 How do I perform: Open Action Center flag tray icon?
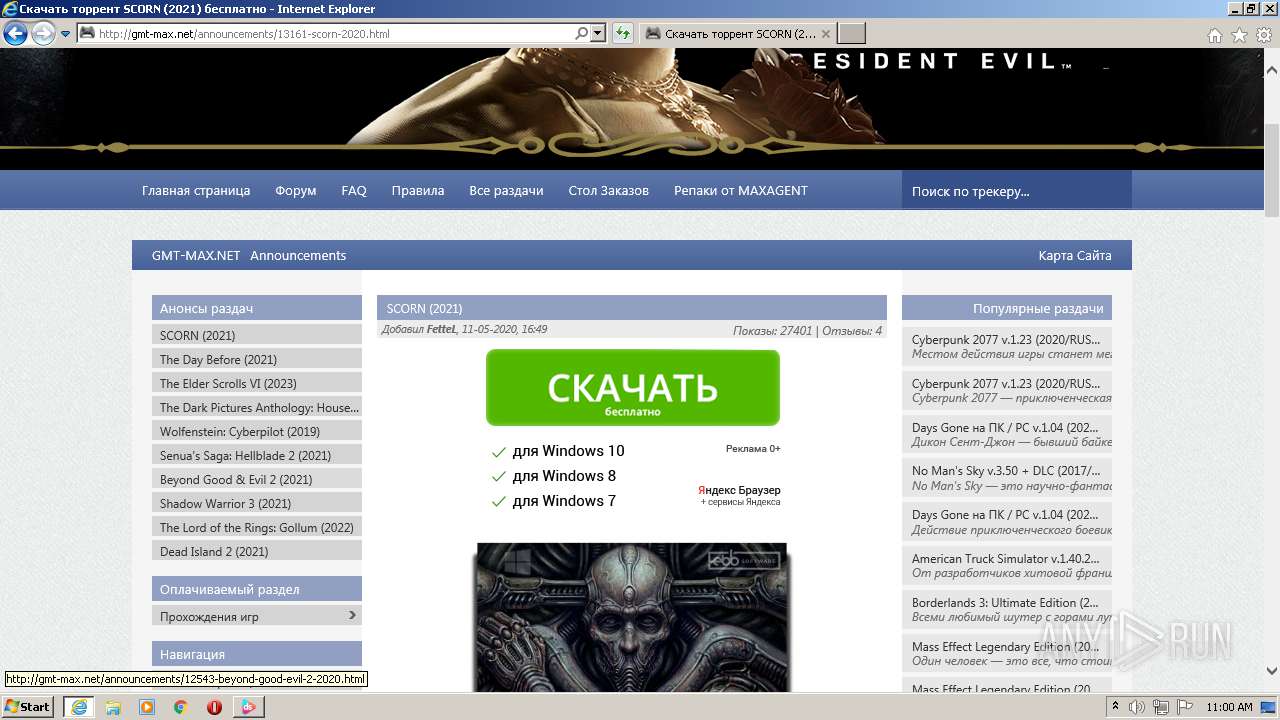tap(1183, 707)
